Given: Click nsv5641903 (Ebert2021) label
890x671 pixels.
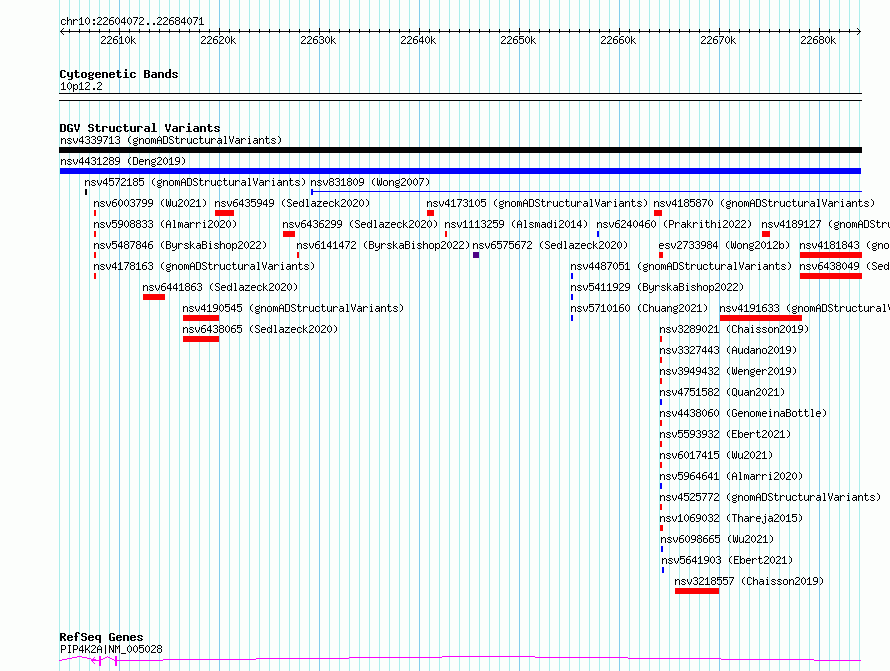Looking at the screenshot, I should tap(727, 560).
